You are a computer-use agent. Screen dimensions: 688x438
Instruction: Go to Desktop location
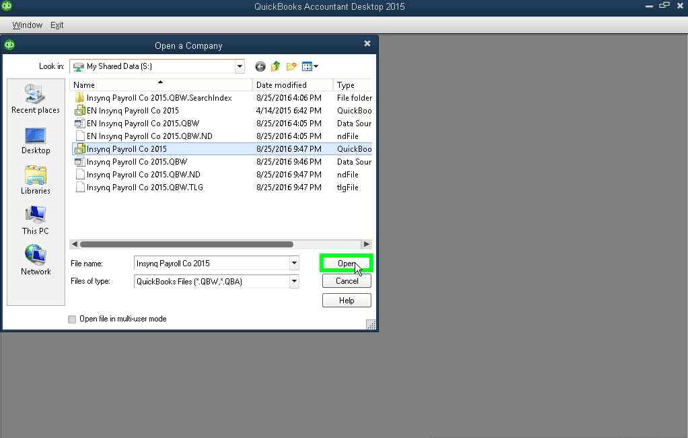click(x=36, y=141)
